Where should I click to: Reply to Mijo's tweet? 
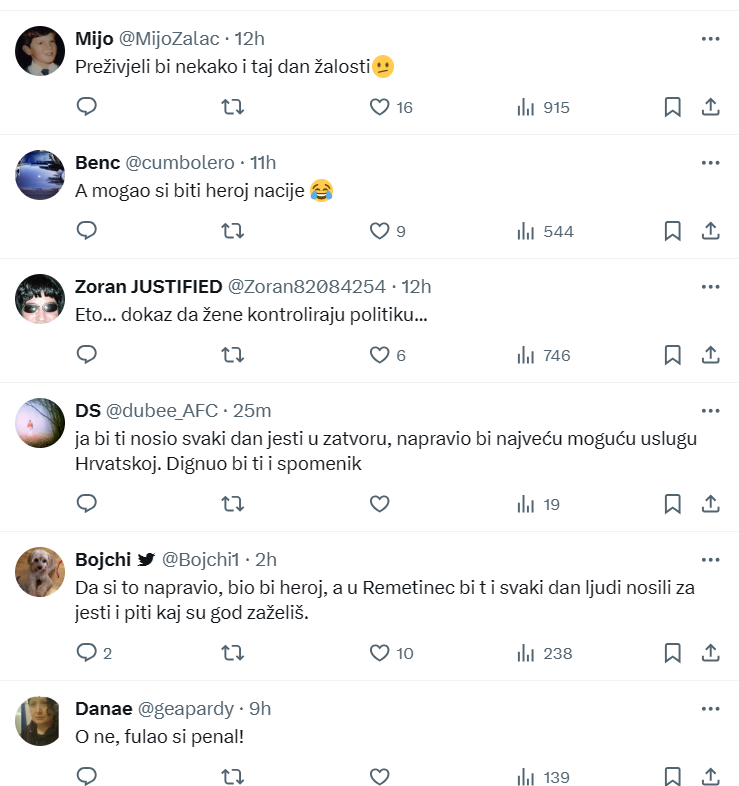point(87,107)
